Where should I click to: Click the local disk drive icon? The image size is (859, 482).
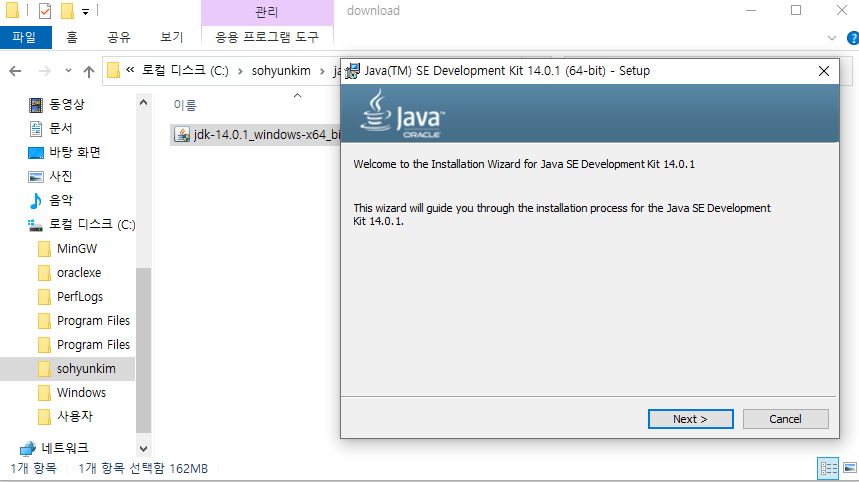pos(36,225)
